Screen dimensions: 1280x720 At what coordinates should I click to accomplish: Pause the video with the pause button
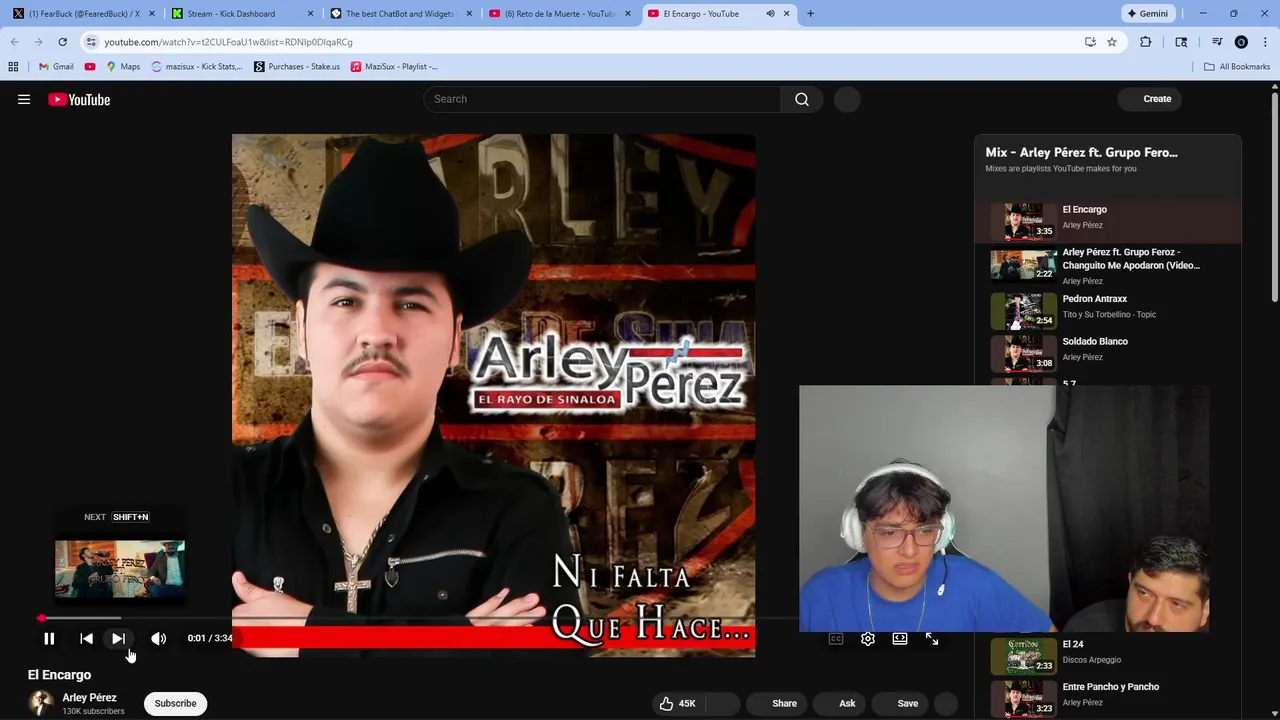coord(49,638)
